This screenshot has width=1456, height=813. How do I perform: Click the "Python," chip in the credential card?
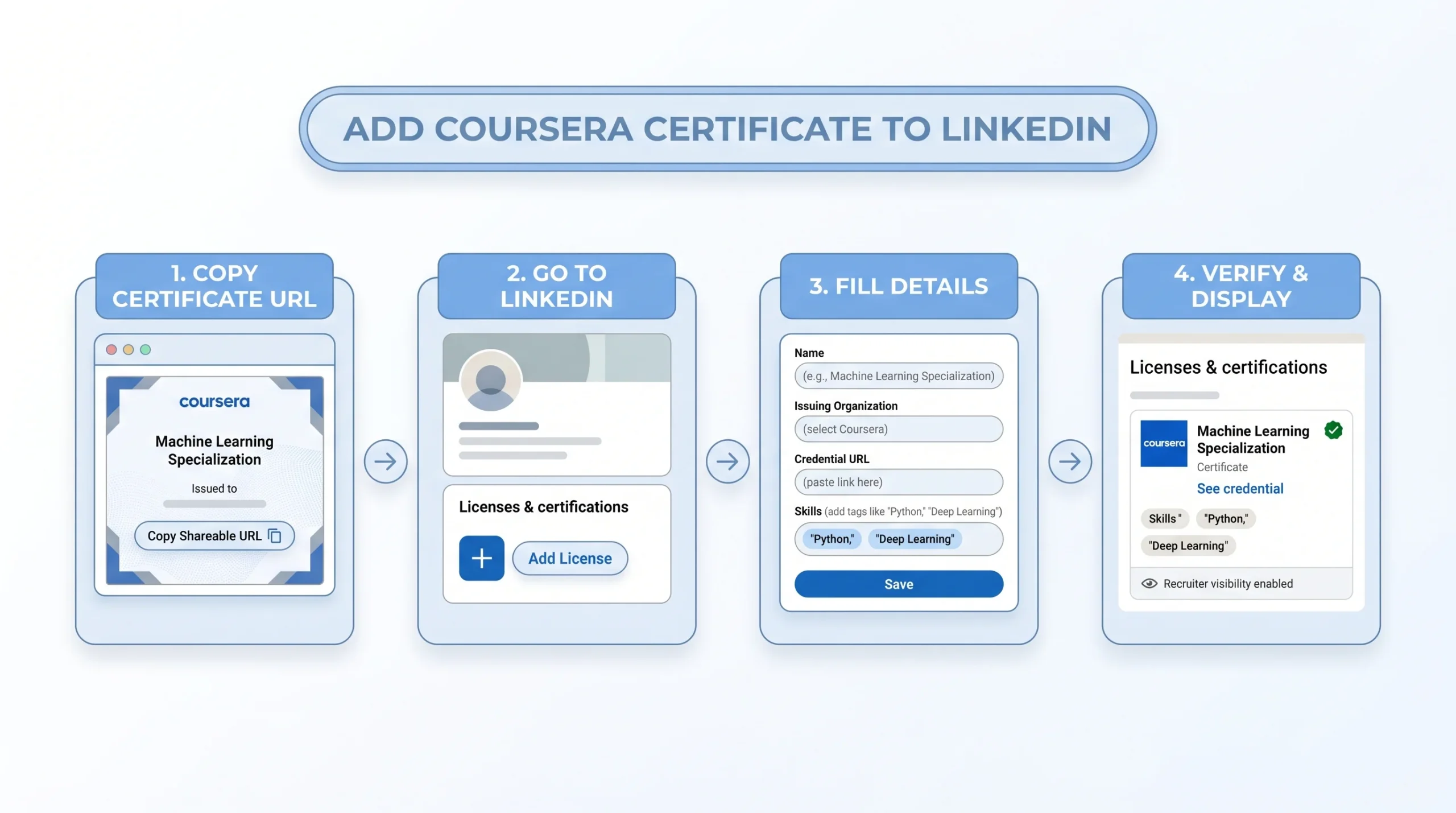click(x=1226, y=518)
